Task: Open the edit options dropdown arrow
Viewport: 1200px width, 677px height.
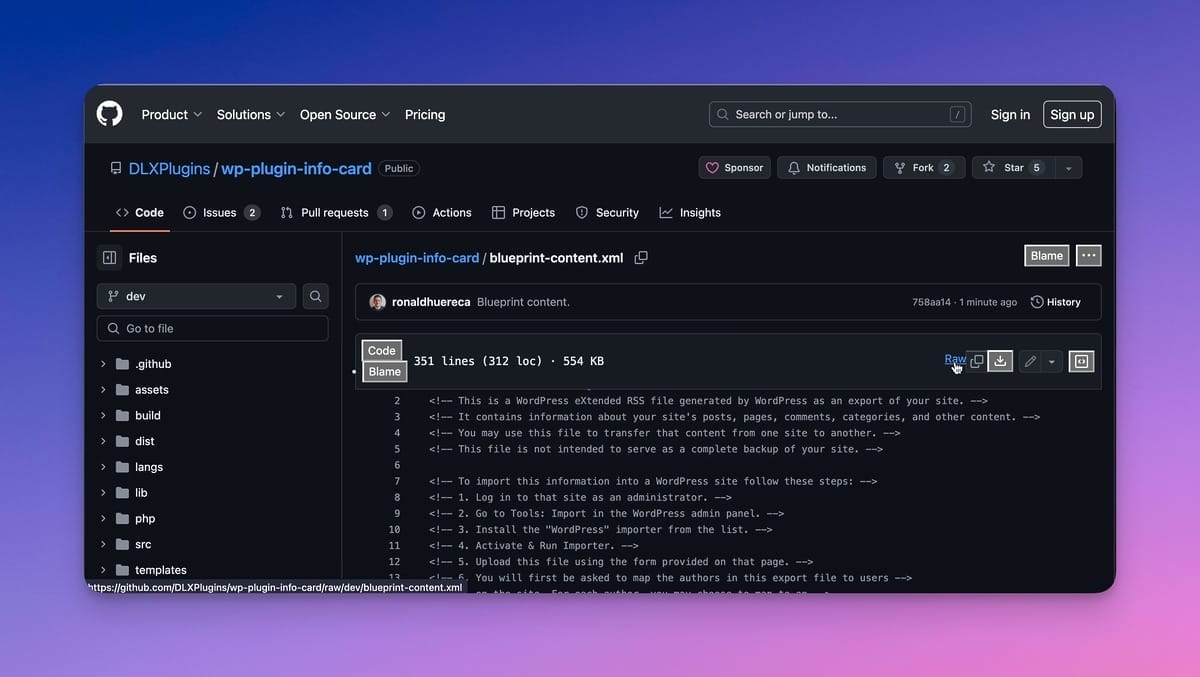Action: (1051, 361)
